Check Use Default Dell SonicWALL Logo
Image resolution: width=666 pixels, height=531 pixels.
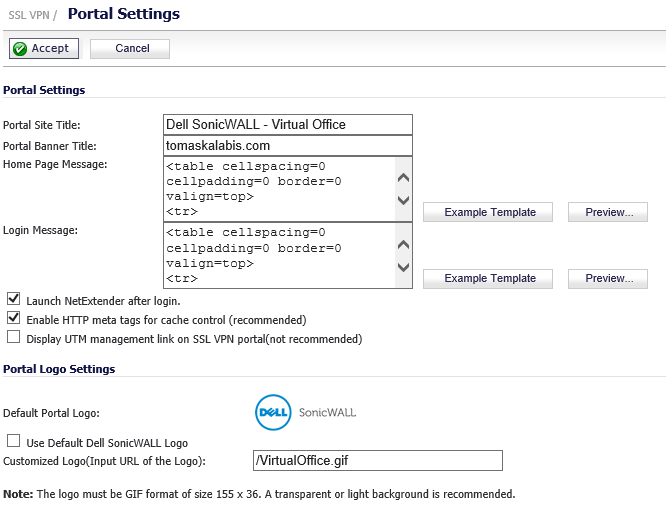pos(14,441)
